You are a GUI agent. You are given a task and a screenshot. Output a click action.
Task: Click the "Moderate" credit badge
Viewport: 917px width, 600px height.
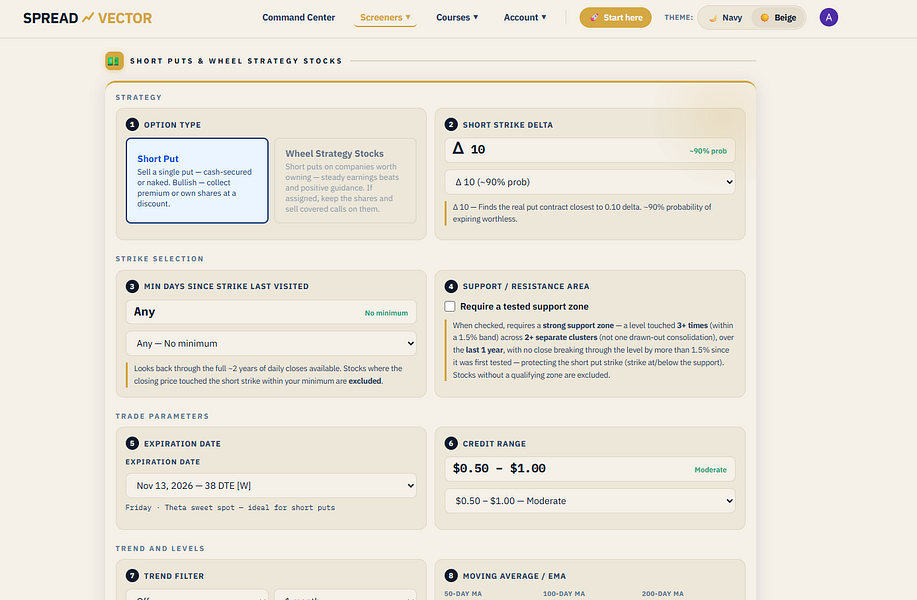pos(711,470)
